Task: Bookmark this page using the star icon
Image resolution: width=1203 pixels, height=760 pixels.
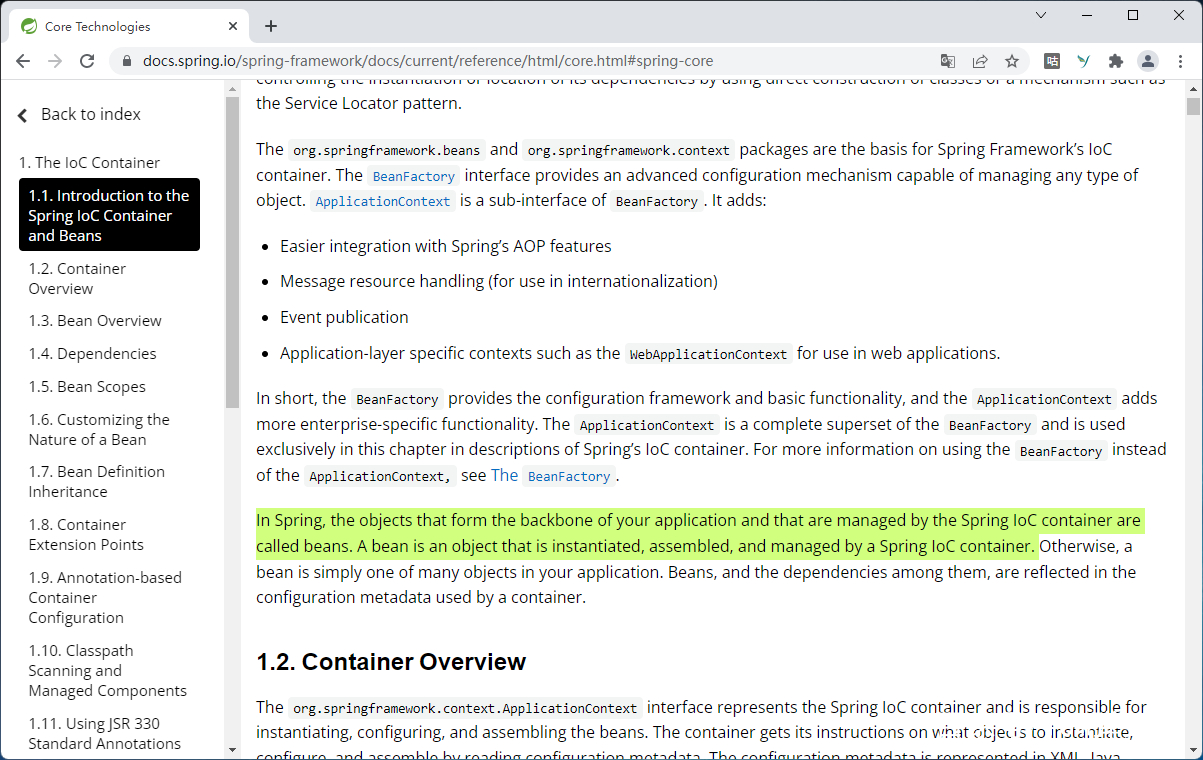Action: 1012,61
